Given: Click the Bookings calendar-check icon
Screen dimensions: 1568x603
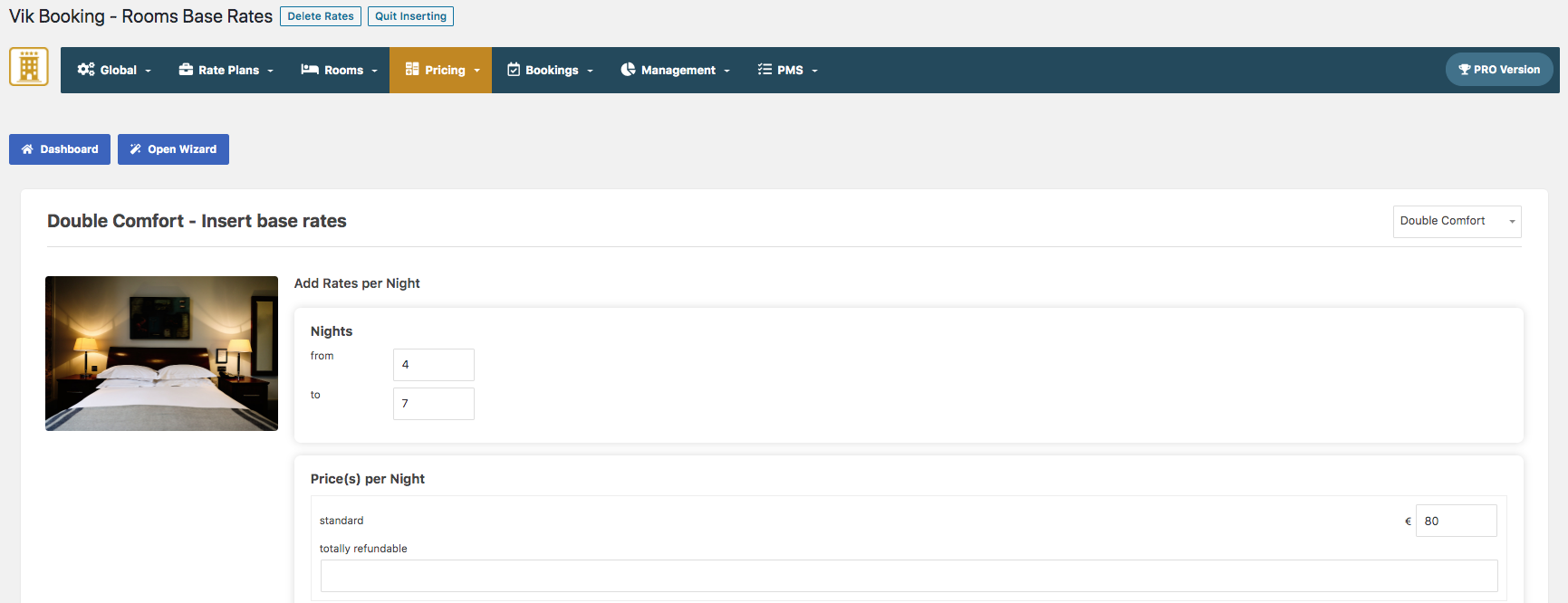Looking at the screenshot, I should click(514, 70).
